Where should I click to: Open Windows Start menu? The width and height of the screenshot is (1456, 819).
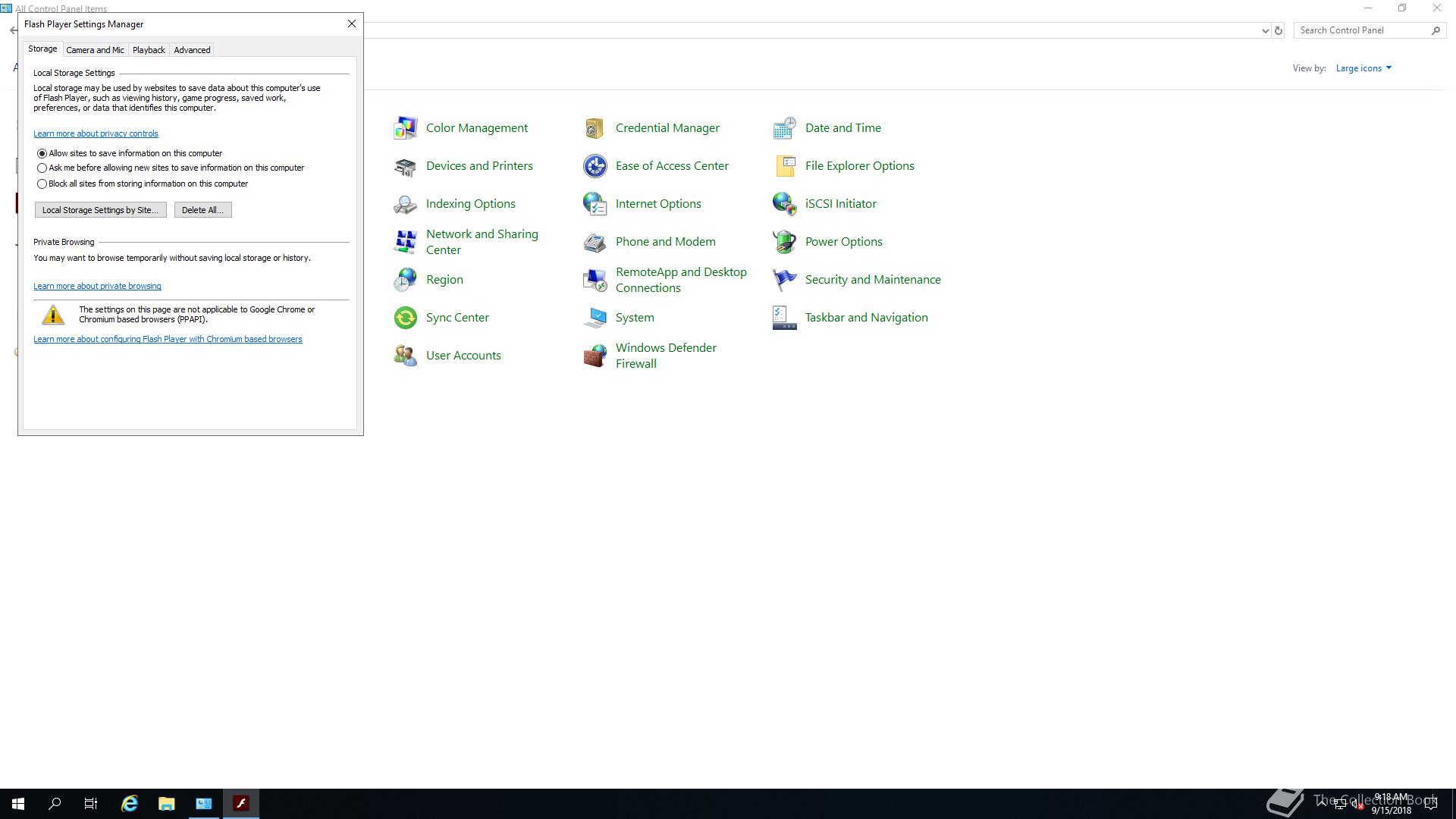click(x=18, y=804)
